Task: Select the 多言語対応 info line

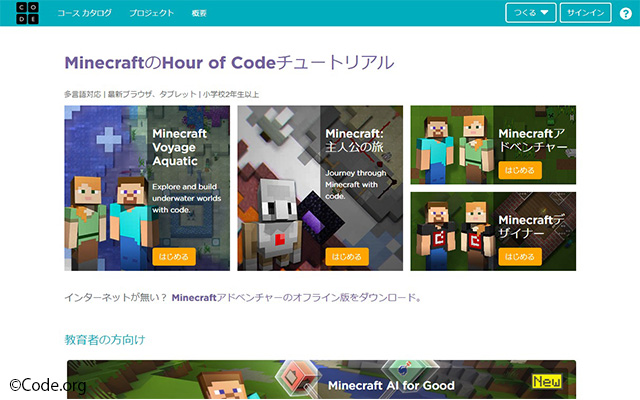Action: 162,94
